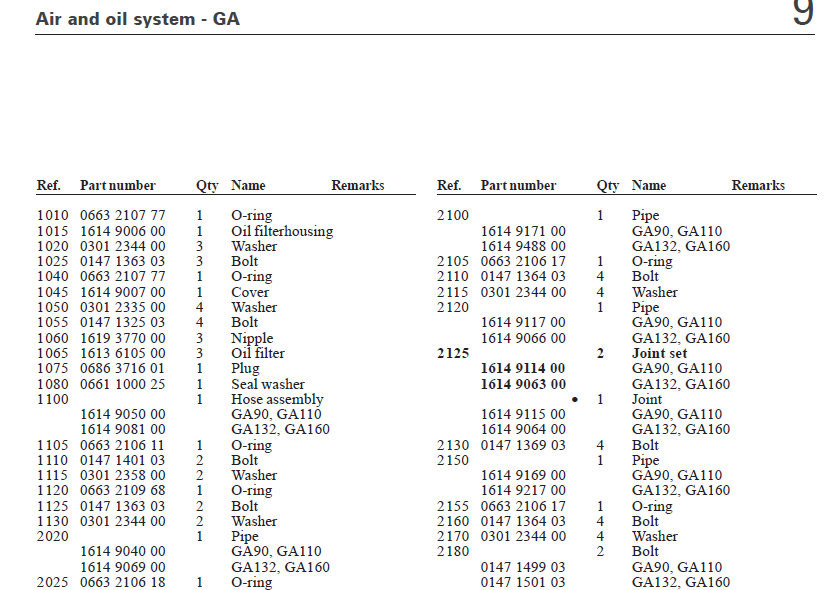
Task: Click ref number 1065
Action: pos(52,353)
